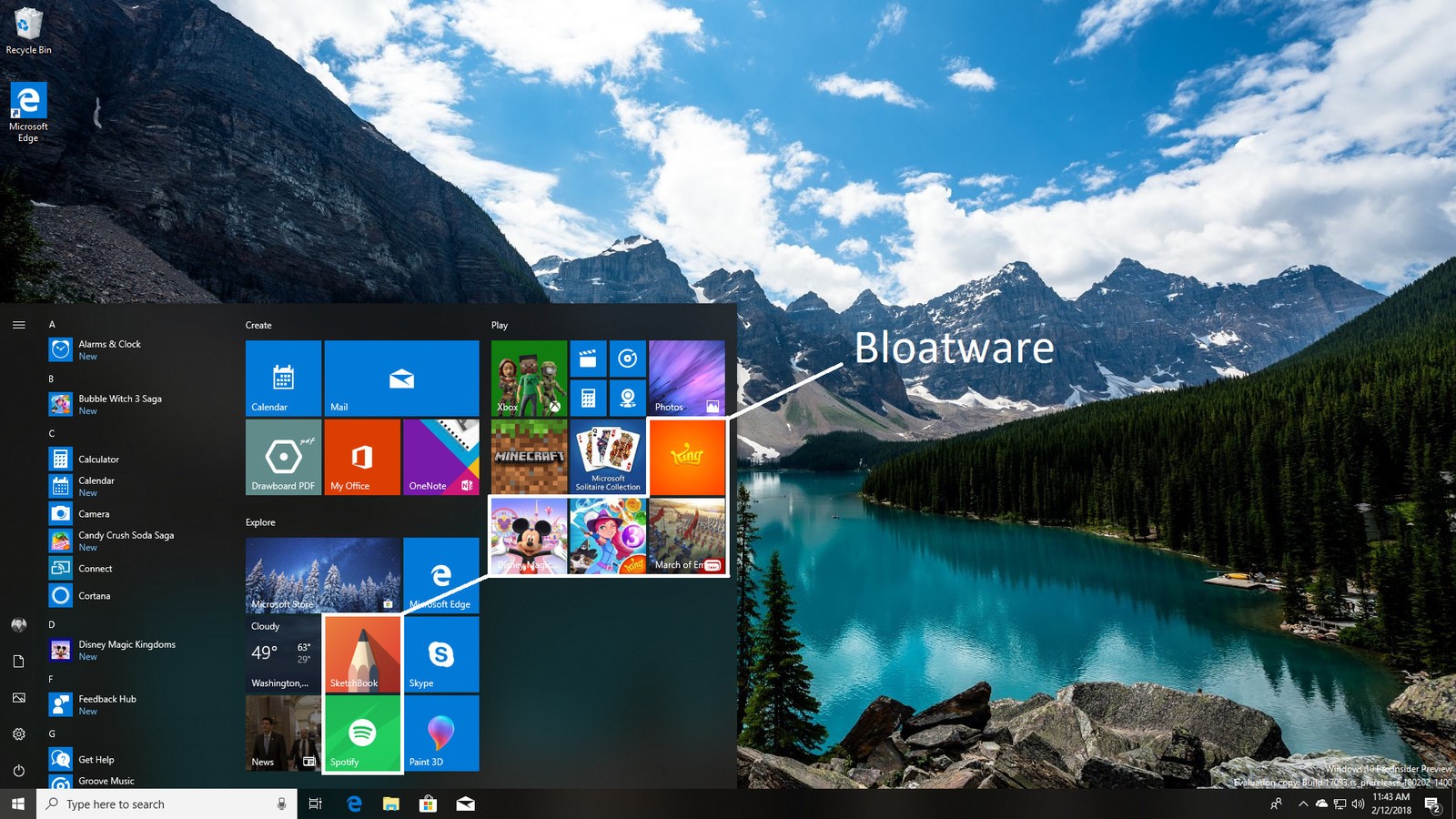Open Mail from the taskbar
This screenshot has height=819, width=1456.
coord(465,804)
